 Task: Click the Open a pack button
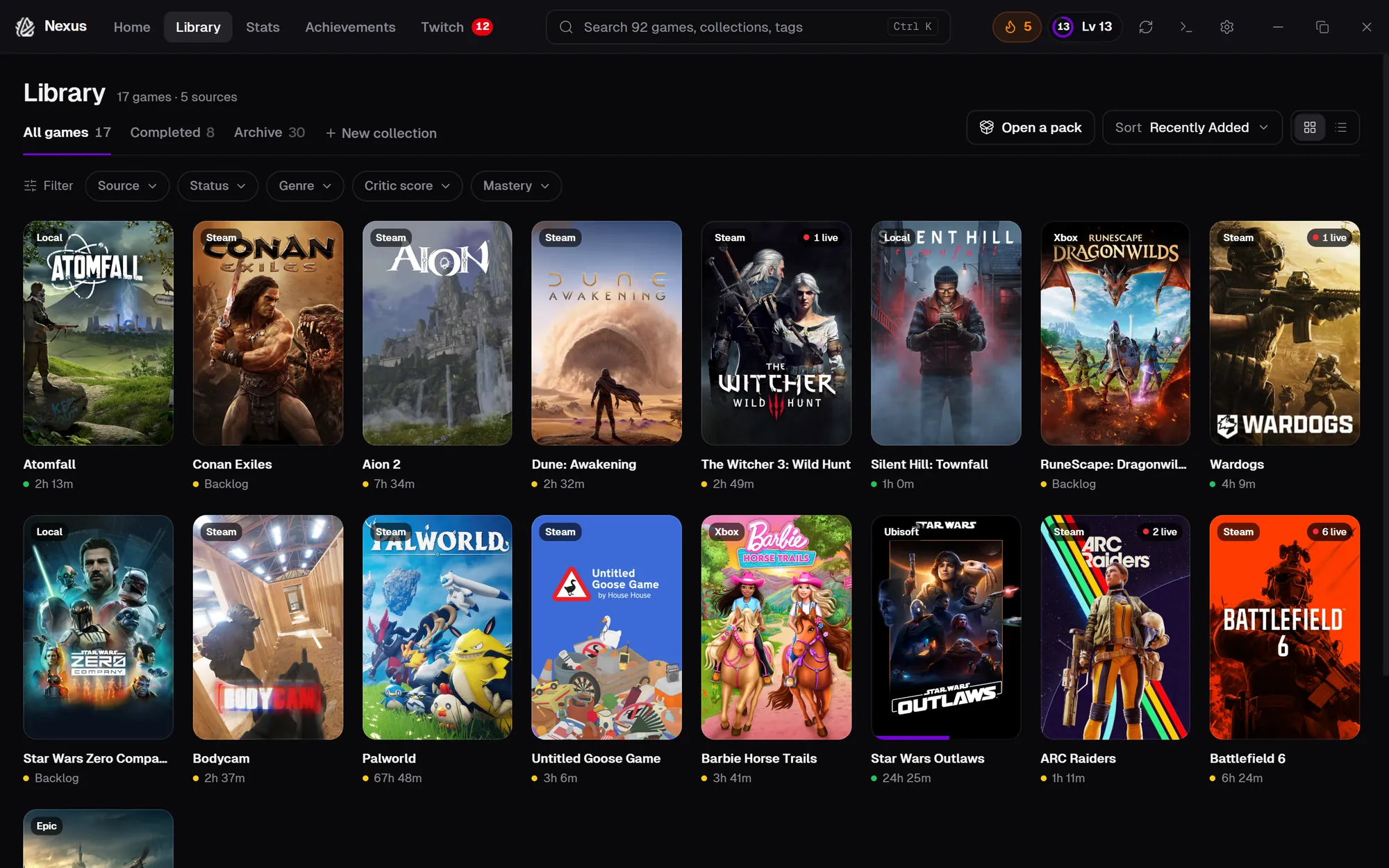[x=1031, y=128]
